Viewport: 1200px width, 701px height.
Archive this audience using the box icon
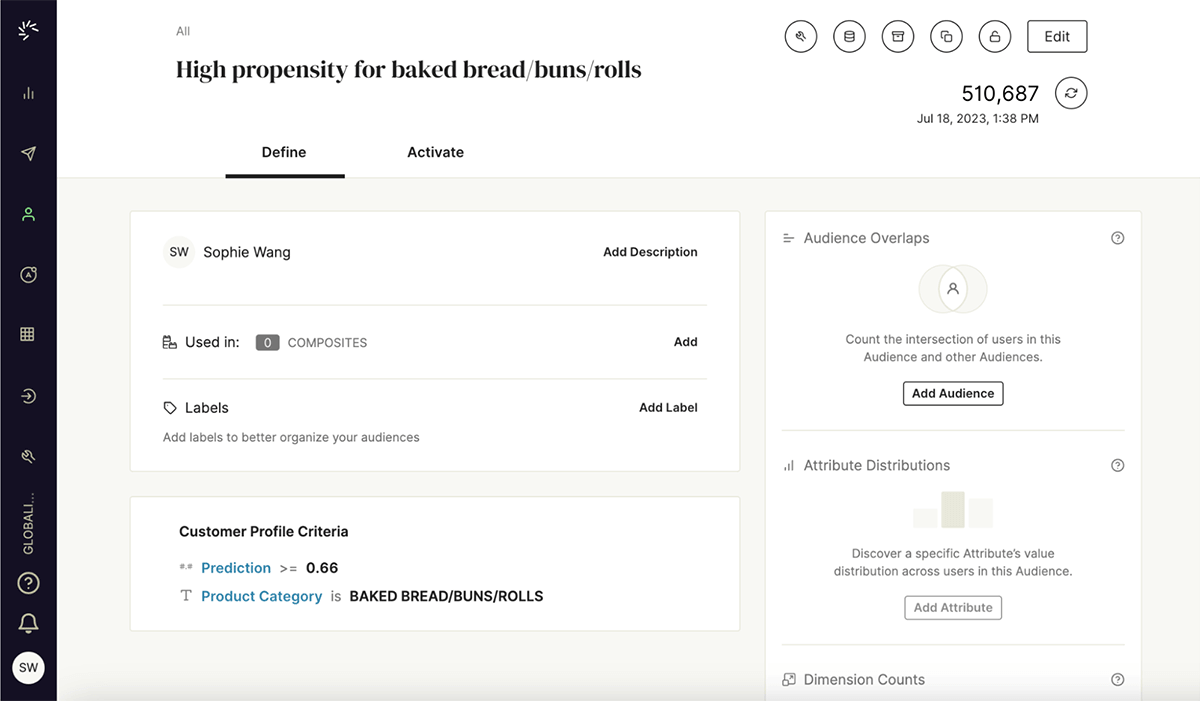898,37
